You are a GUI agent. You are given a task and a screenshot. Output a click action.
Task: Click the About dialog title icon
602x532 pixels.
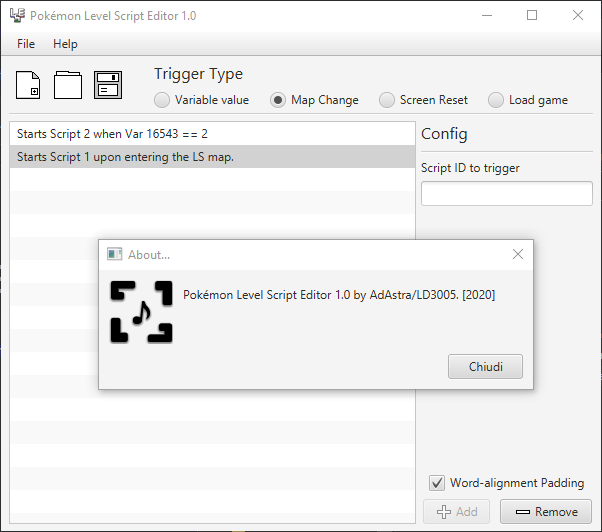[114, 254]
